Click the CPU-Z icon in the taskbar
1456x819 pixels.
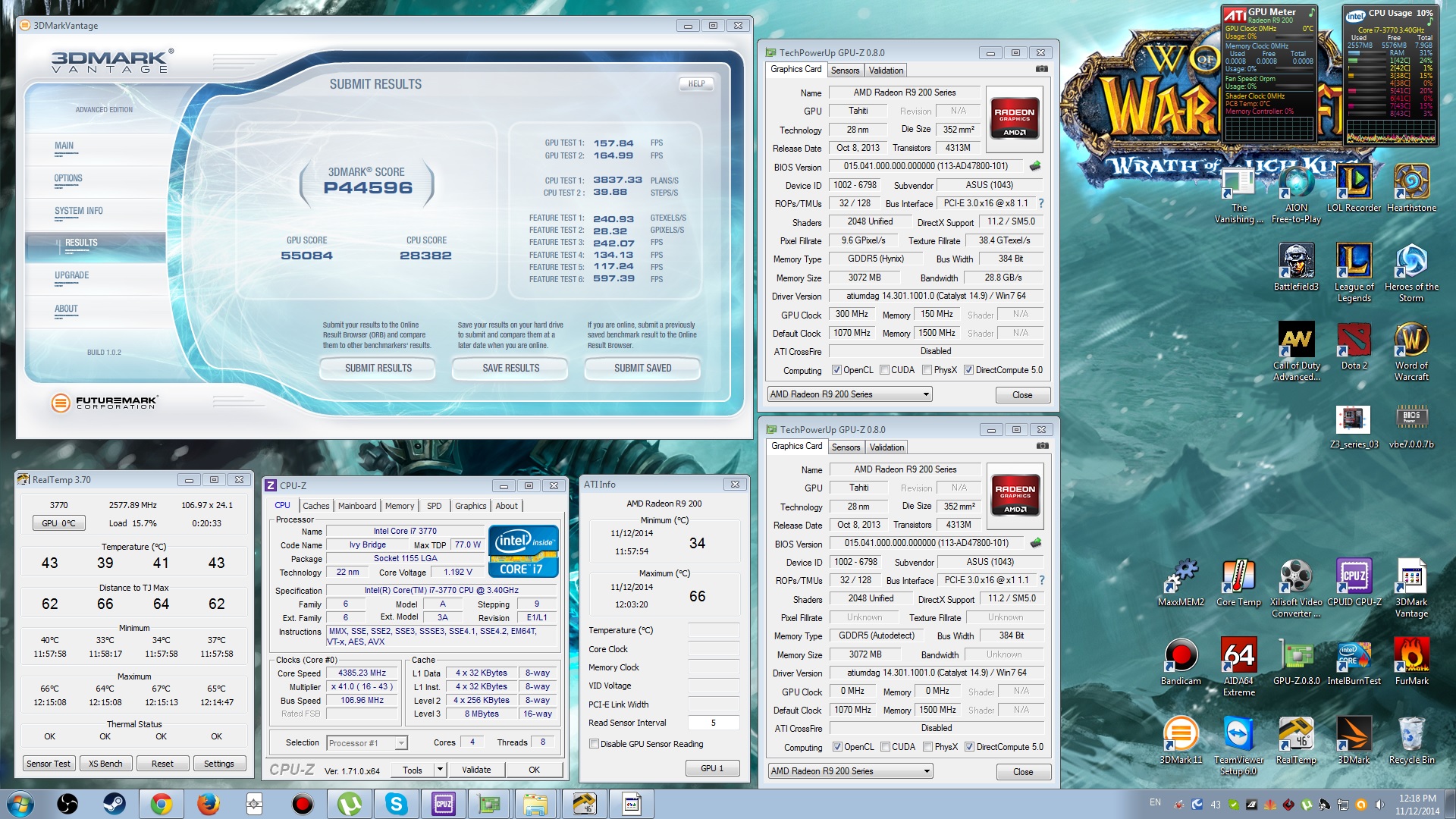pyautogui.click(x=443, y=803)
